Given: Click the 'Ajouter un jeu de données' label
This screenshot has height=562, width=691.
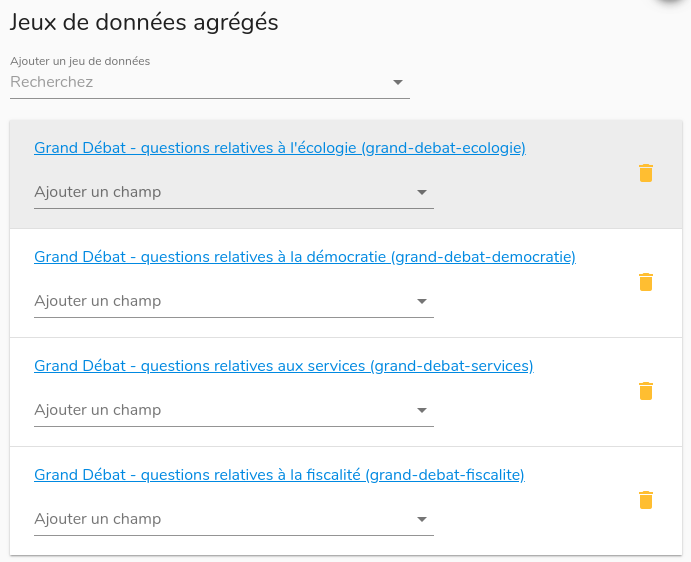Looking at the screenshot, I should coord(80,61).
